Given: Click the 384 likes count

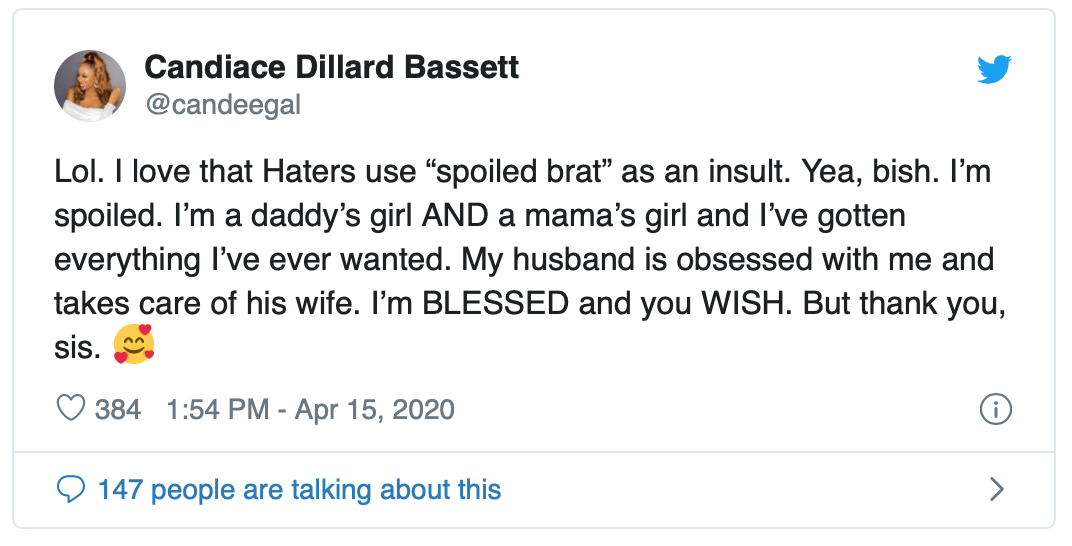Looking at the screenshot, I should 118,409.
